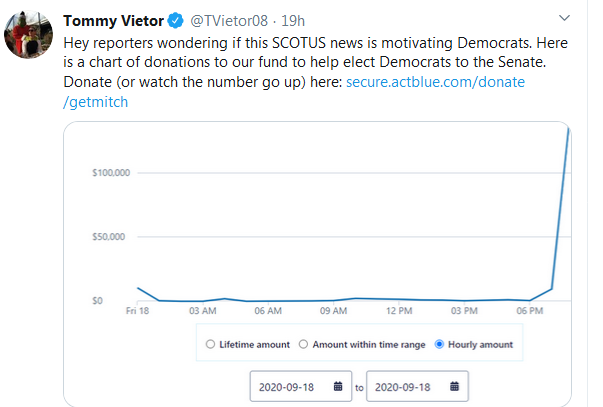Open the secure.actblue.com/donate/getmitch link
Image resolution: width=603 pixels, height=407 pixels.
click(x=294, y=92)
